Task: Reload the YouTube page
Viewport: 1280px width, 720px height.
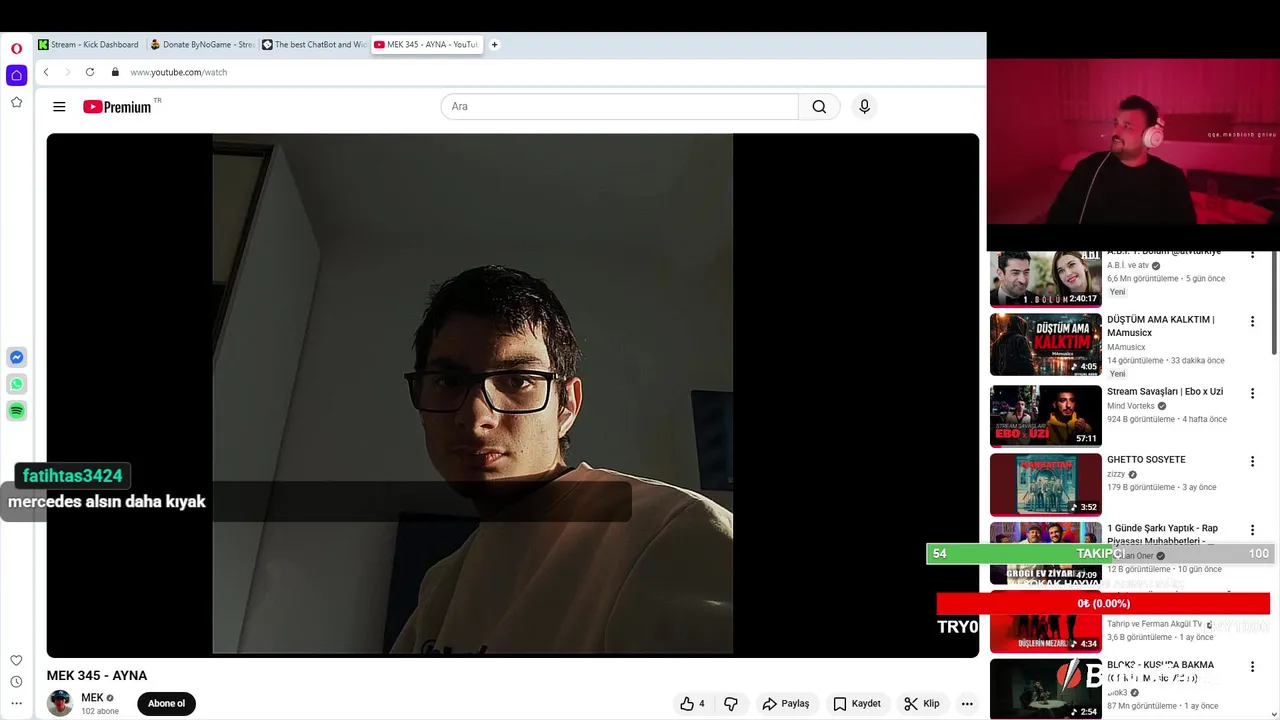Action: [89, 72]
